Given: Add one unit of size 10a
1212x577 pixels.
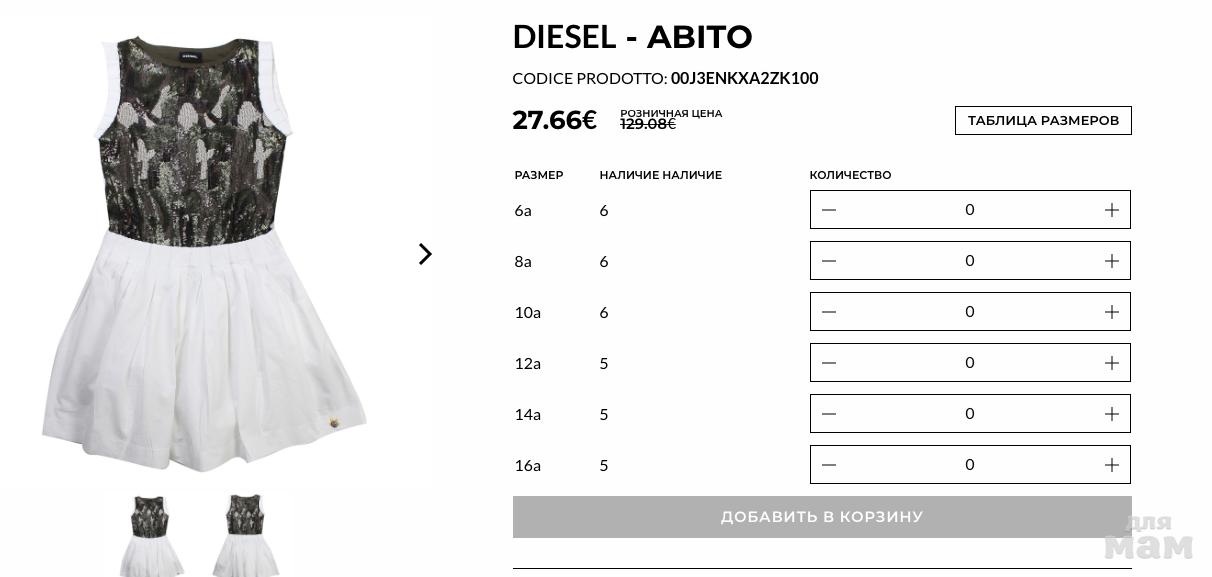Looking at the screenshot, I should click(1111, 312).
